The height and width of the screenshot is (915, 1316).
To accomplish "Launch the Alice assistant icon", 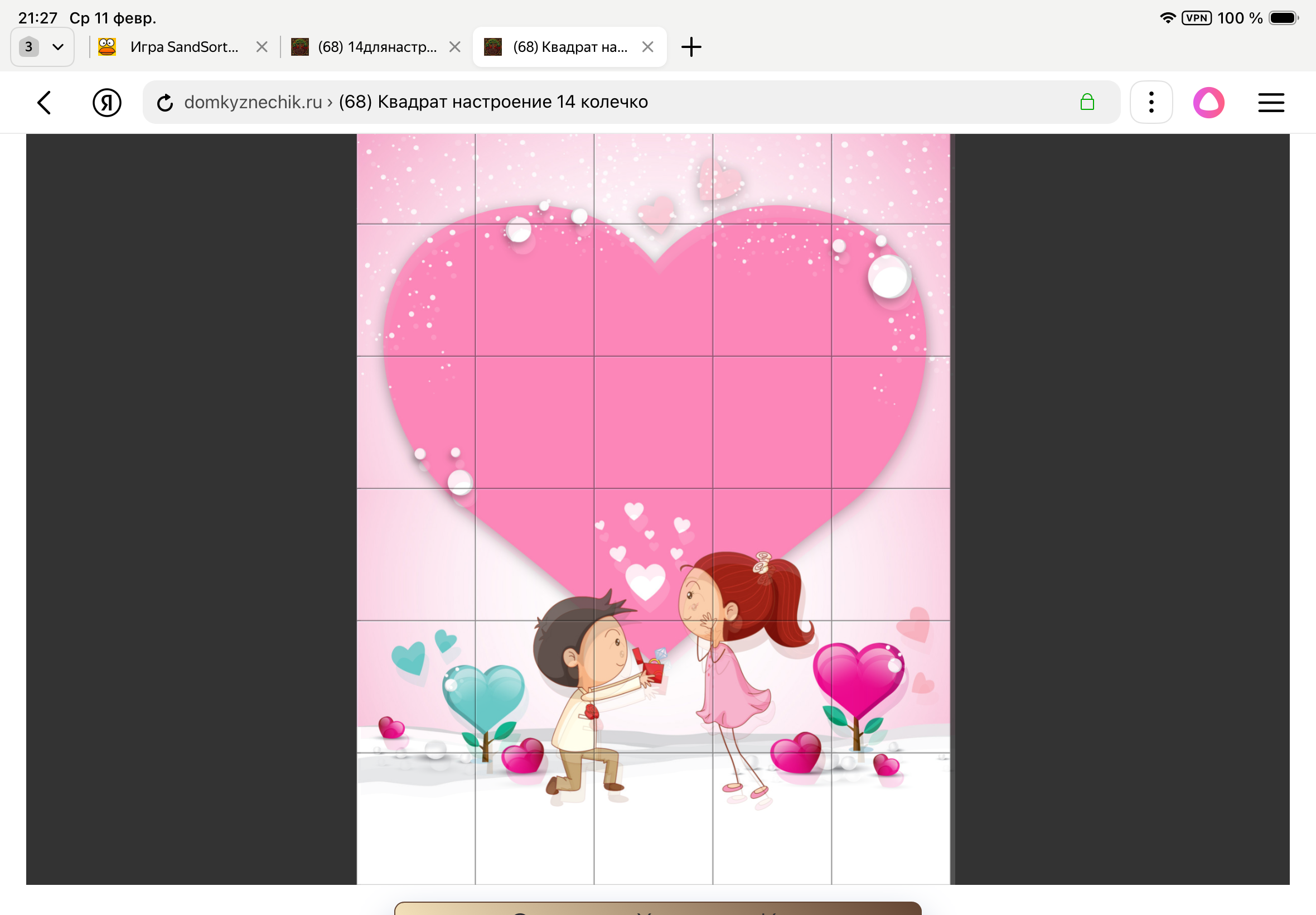I will pos(1208,103).
